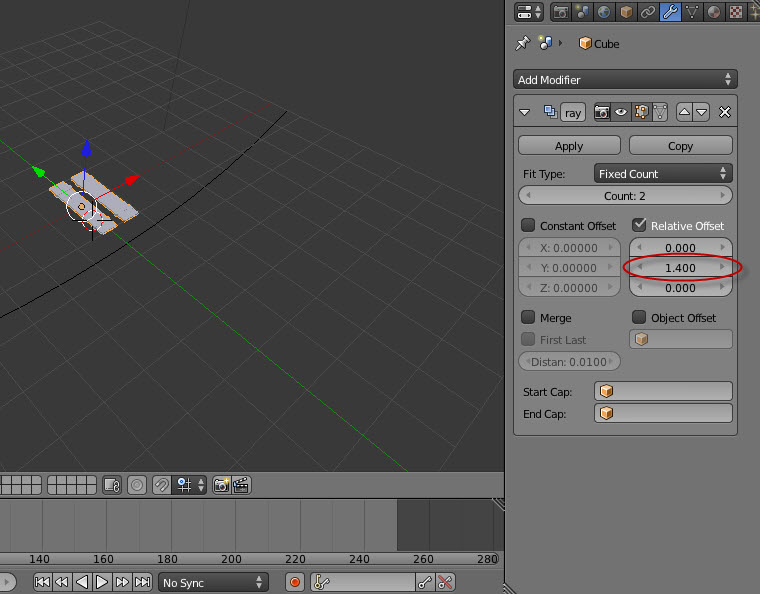The image size is (760, 594).
Task: Jump to the first frame of timeline
Action: pyautogui.click(x=42, y=582)
